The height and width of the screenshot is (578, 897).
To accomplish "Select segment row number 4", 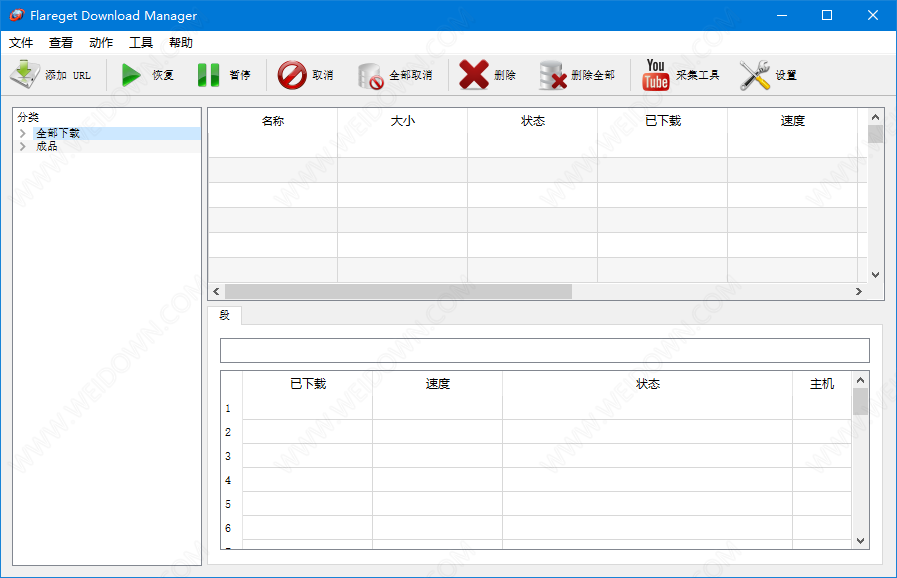I will (x=228, y=480).
